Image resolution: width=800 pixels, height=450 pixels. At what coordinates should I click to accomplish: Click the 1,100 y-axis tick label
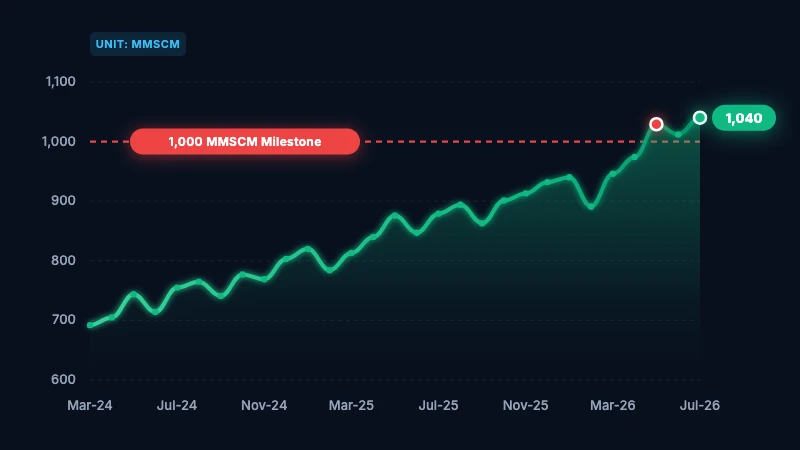pos(61,82)
